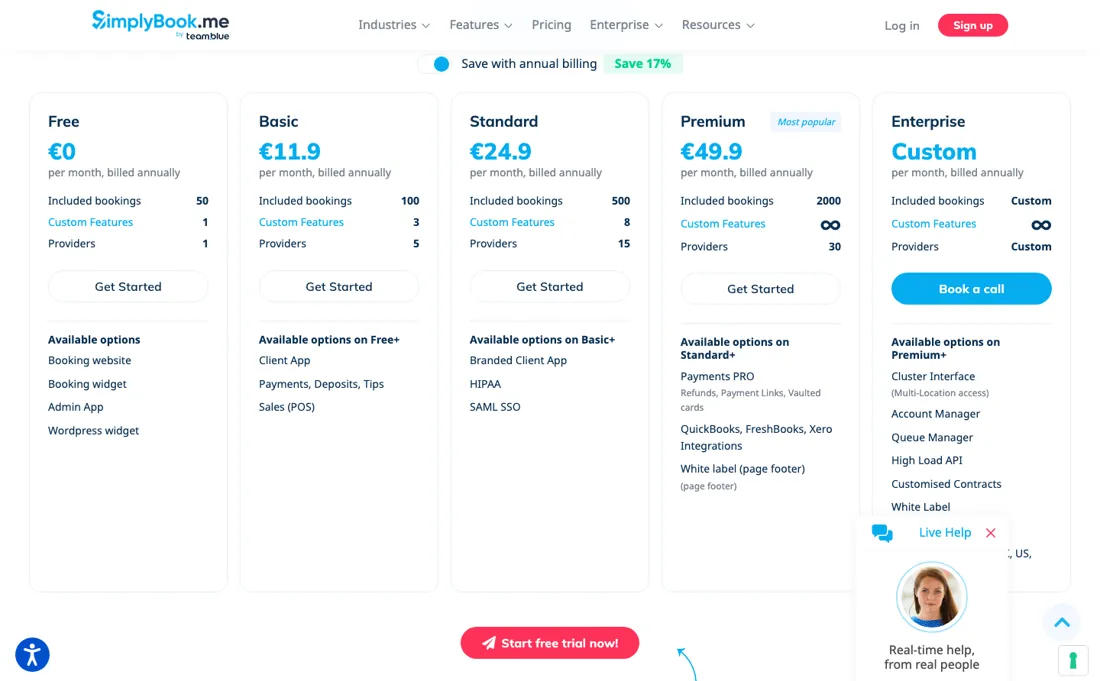The width and height of the screenshot is (1100, 681).
Task: Toggle the annual billing switch
Action: click(x=435, y=64)
